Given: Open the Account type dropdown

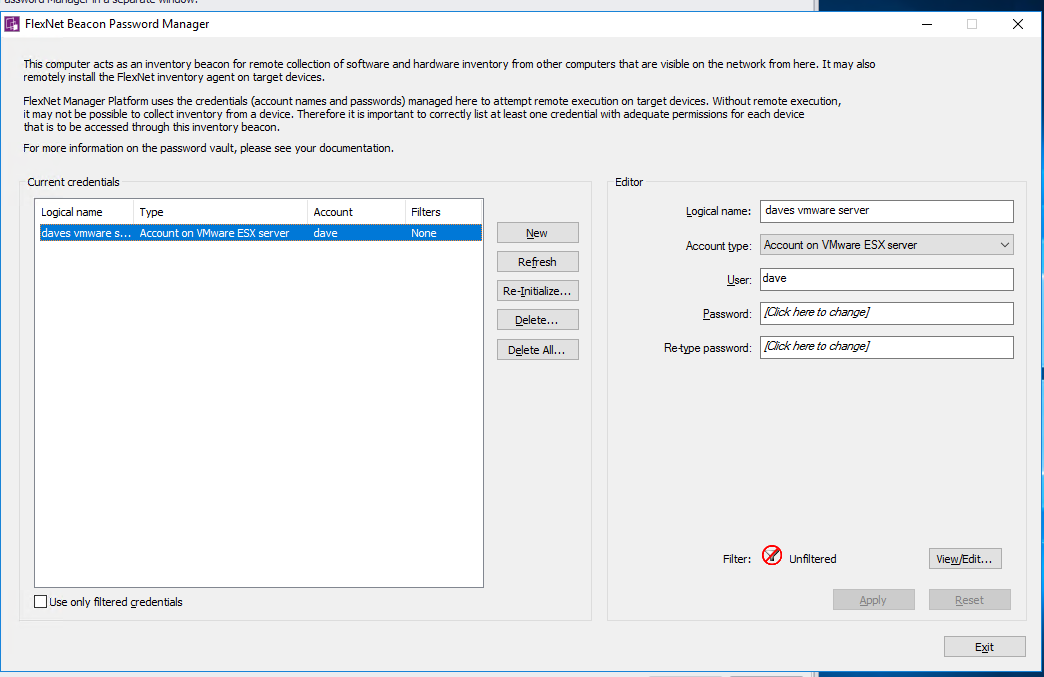Looking at the screenshot, I should pos(887,245).
